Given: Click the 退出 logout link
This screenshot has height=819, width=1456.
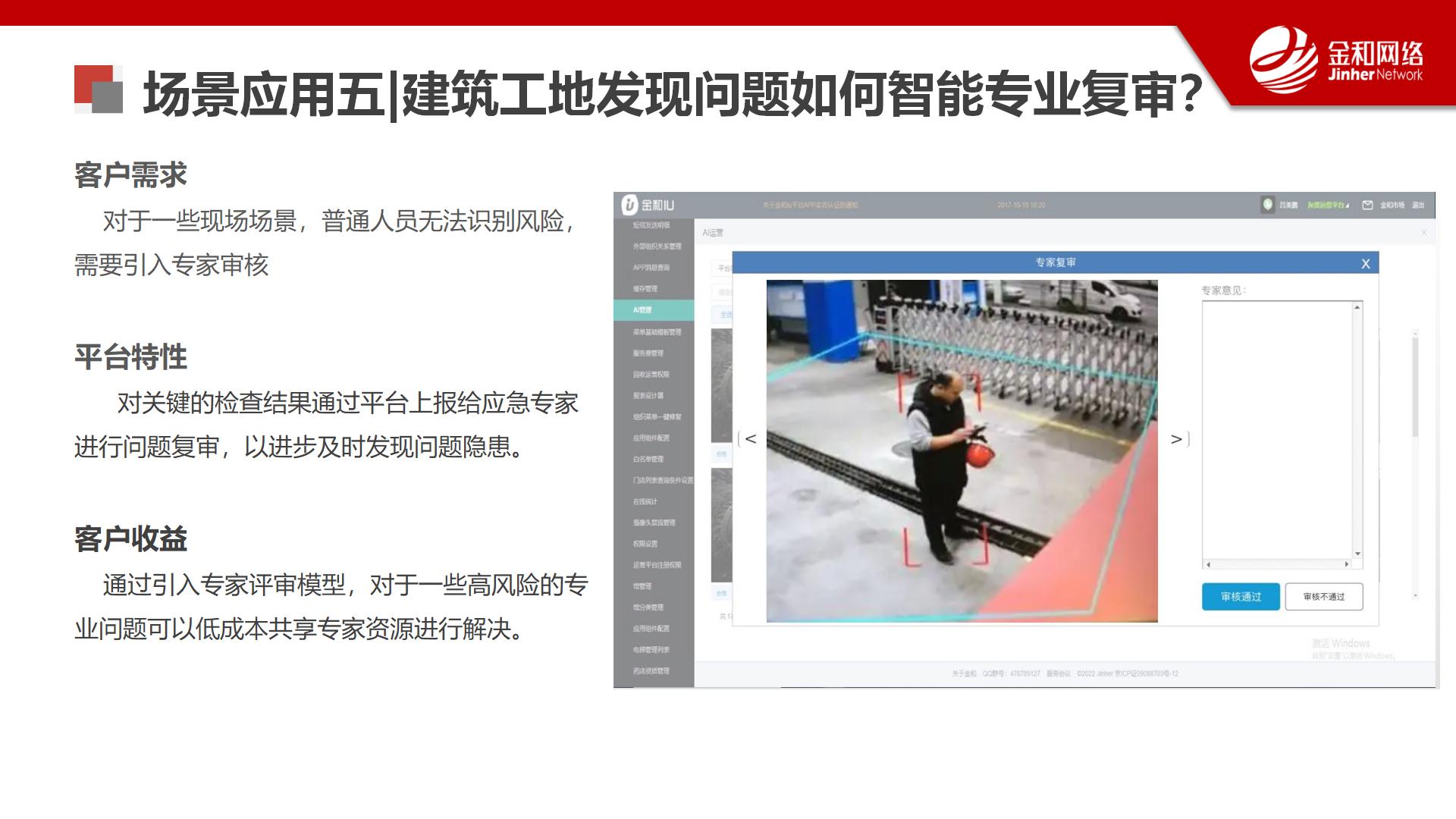Looking at the screenshot, I should pos(1418,206).
